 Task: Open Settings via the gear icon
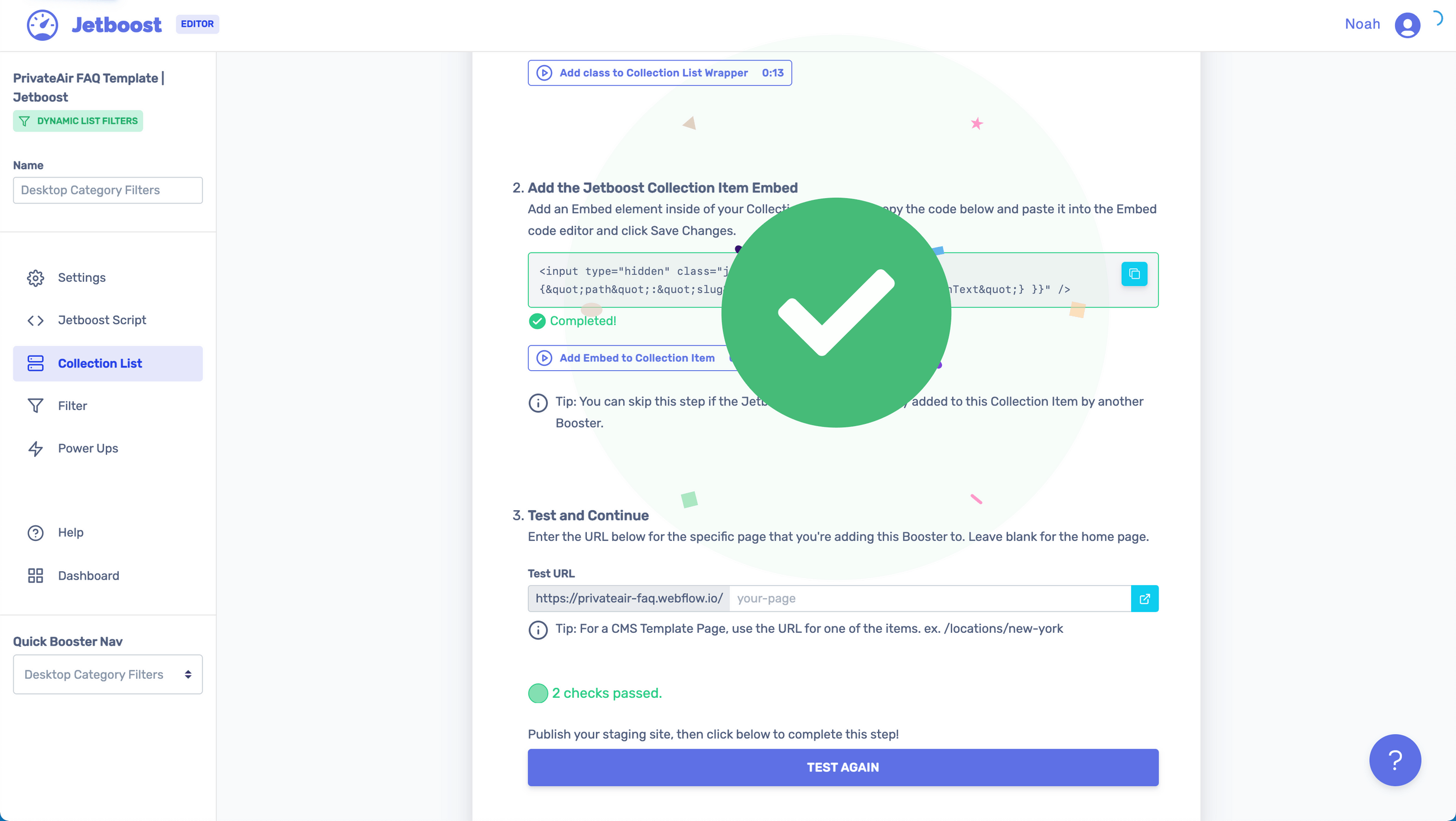[35, 278]
